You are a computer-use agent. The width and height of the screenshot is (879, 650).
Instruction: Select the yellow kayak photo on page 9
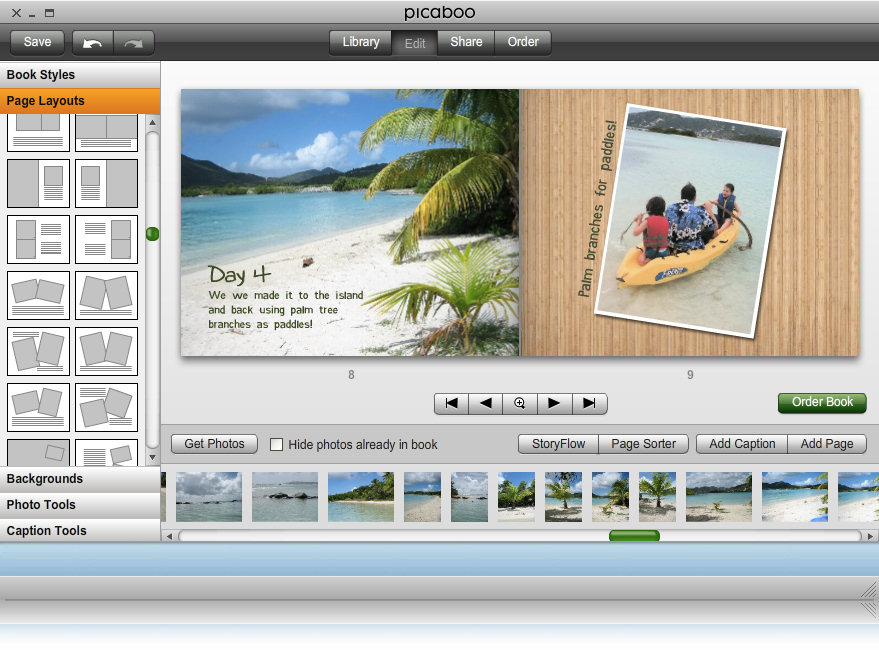691,221
